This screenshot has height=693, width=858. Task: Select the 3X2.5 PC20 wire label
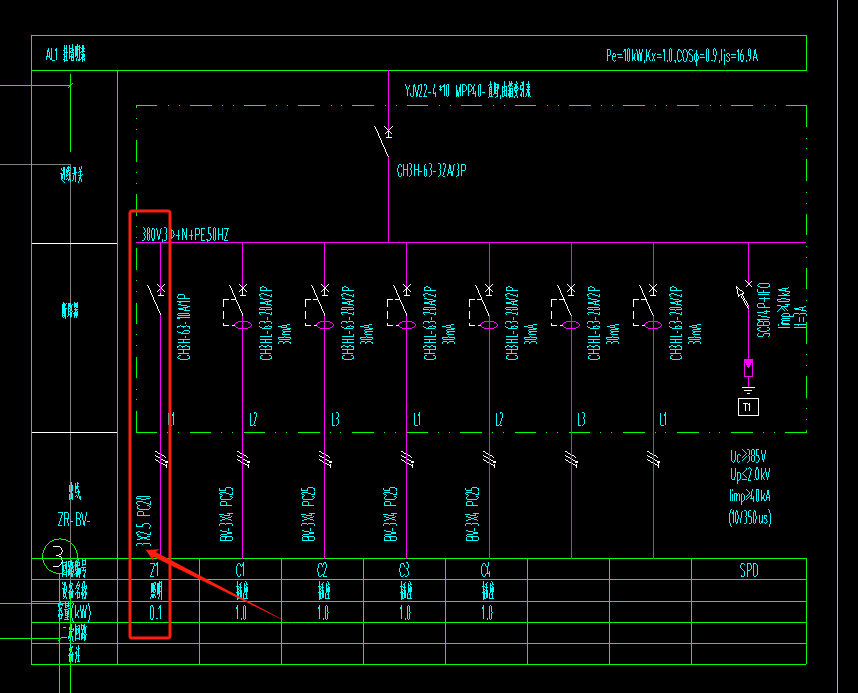pyautogui.click(x=144, y=521)
